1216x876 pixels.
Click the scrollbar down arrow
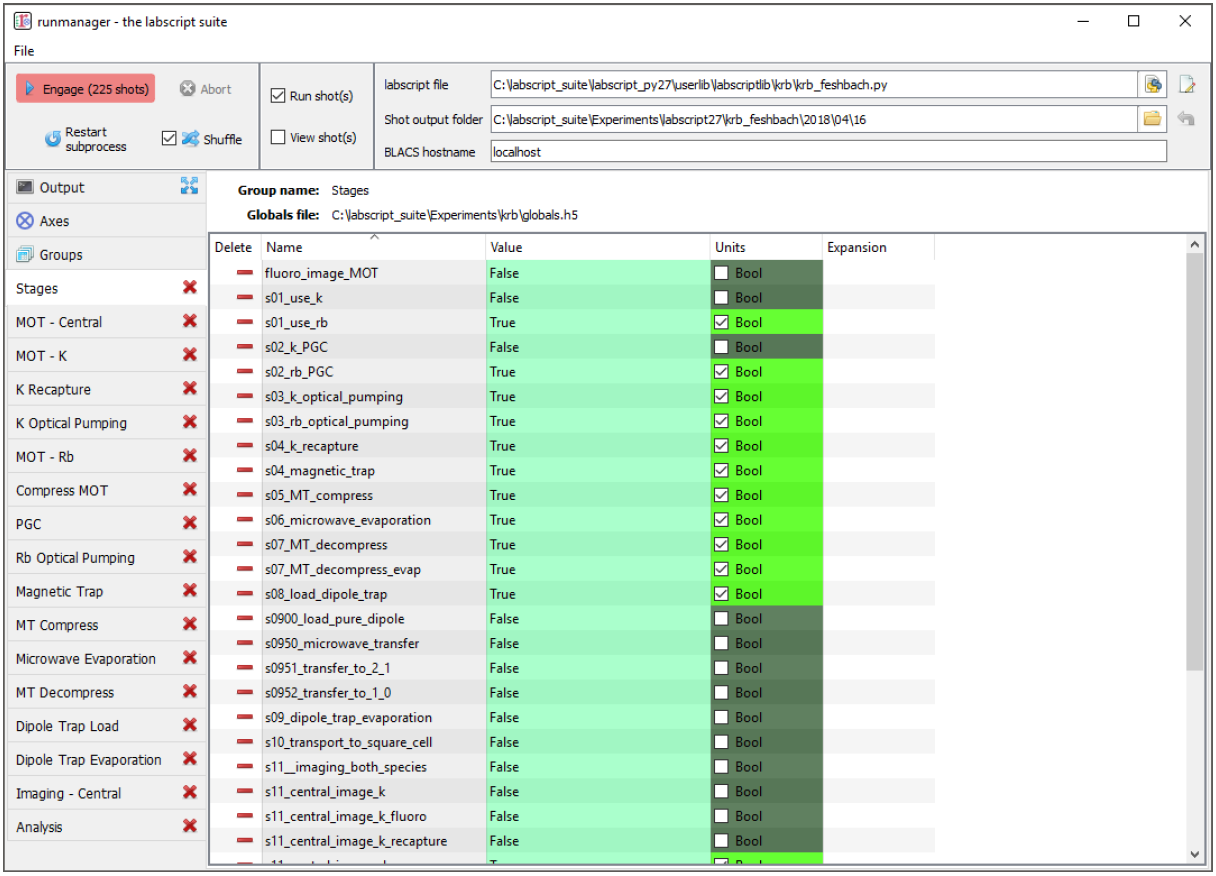pyautogui.click(x=1194, y=854)
